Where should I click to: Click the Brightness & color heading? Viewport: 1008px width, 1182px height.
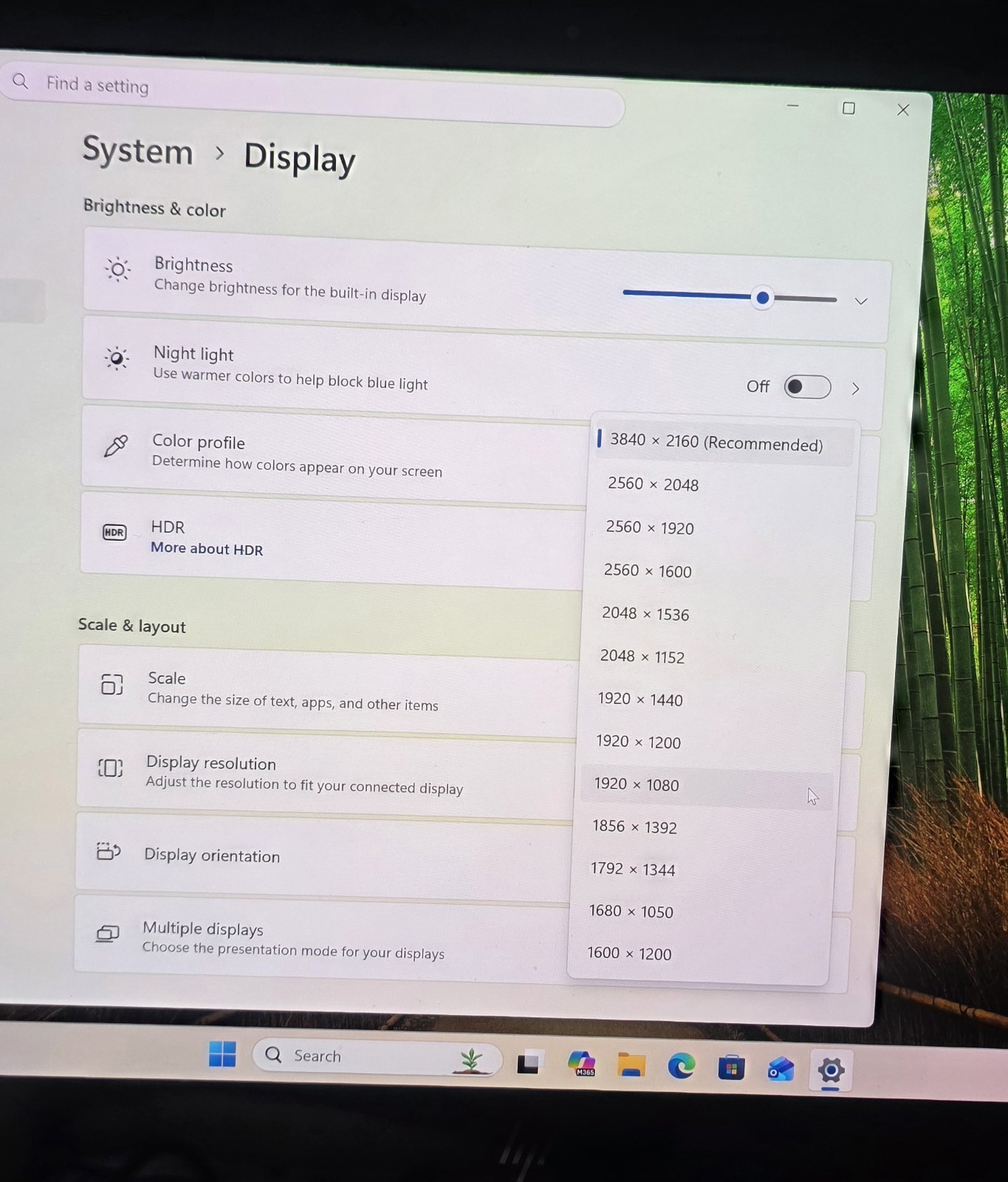pos(154,208)
